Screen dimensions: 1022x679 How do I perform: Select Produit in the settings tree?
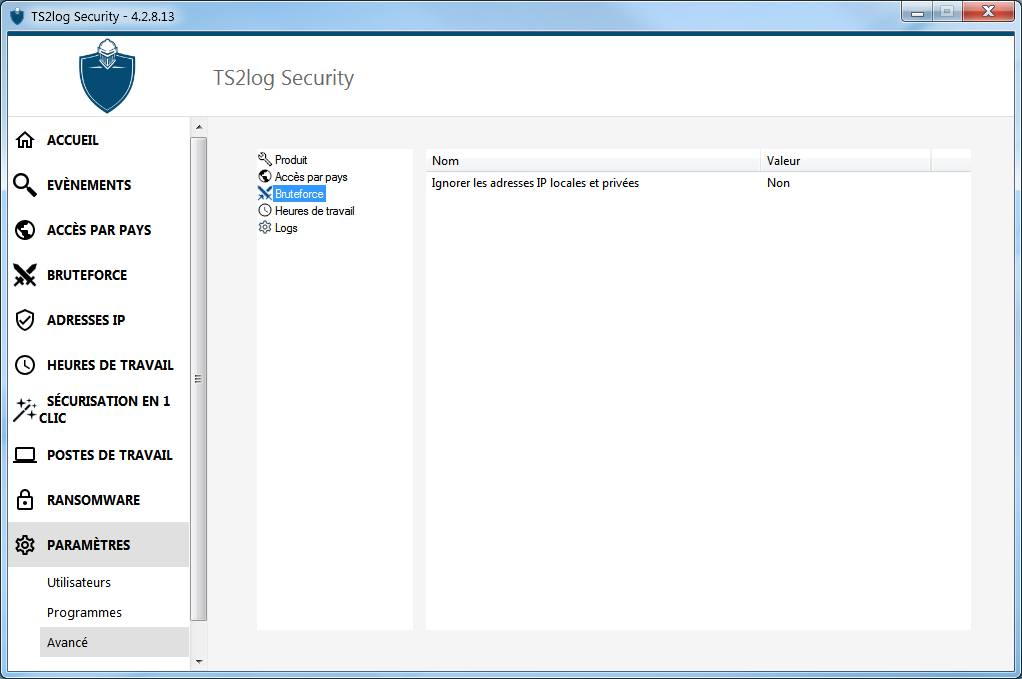pyautogui.click(x=291, y=160)
